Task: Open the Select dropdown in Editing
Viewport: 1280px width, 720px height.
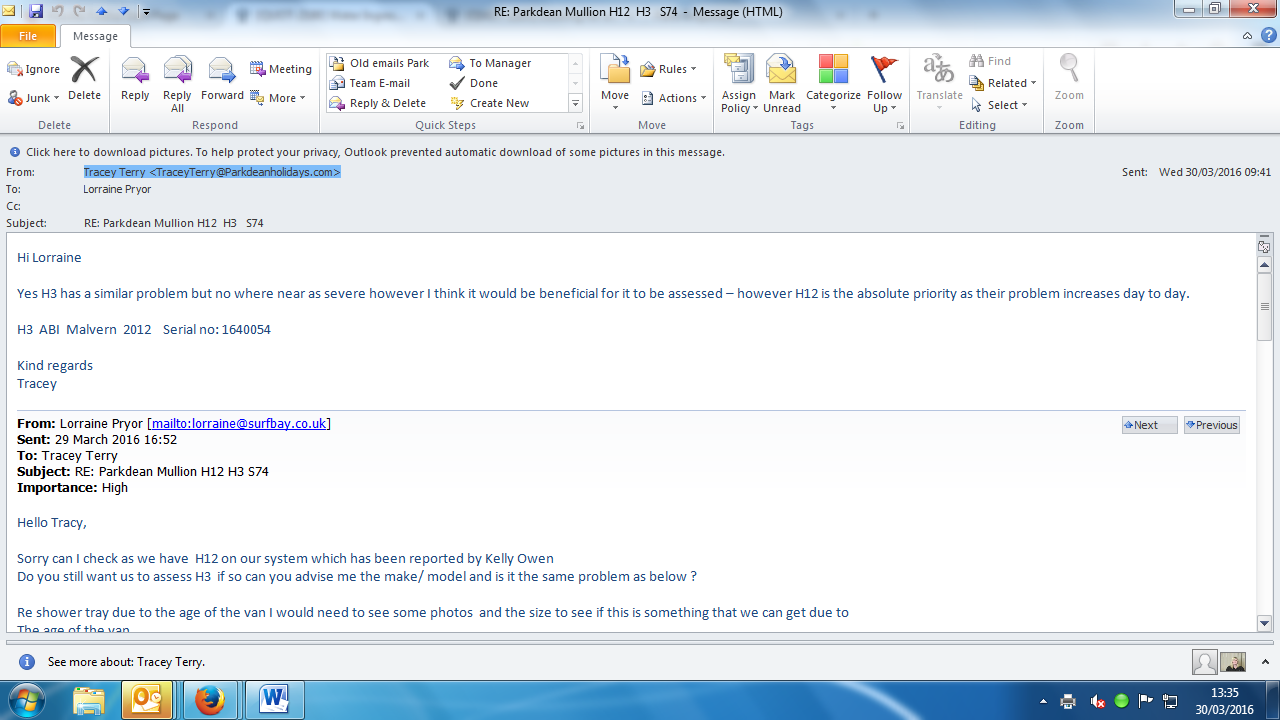Action: [x=999, y=105]
